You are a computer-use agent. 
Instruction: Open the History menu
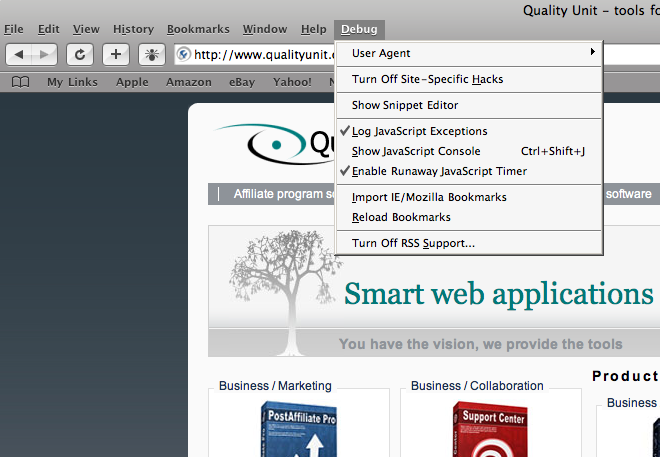(x=133, y=29)
